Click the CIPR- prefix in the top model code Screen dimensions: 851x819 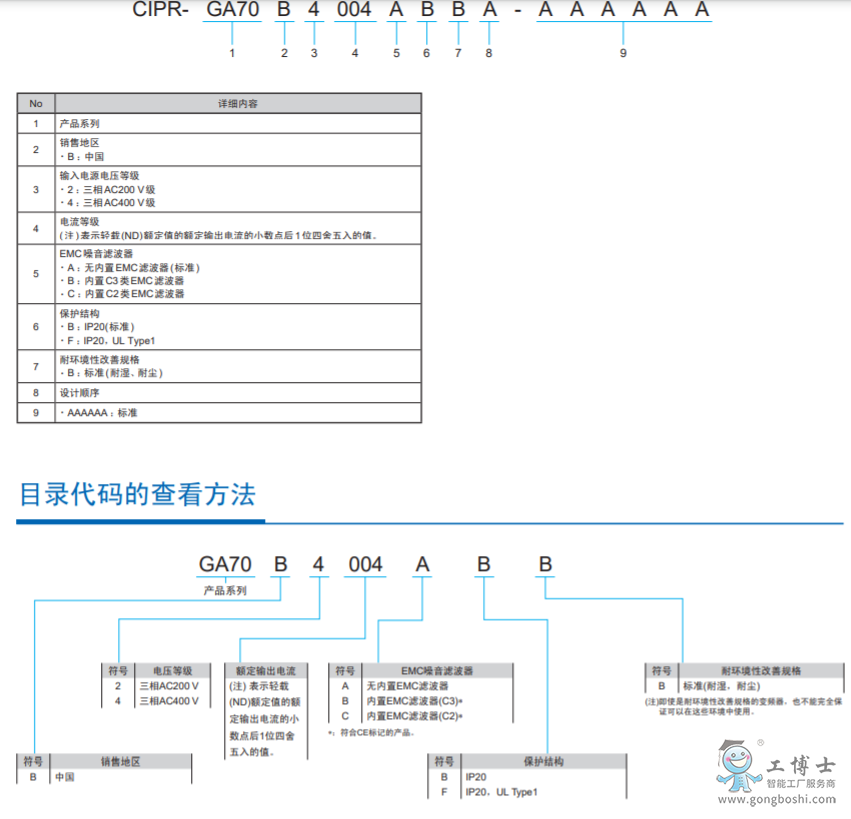click(162, 12)
